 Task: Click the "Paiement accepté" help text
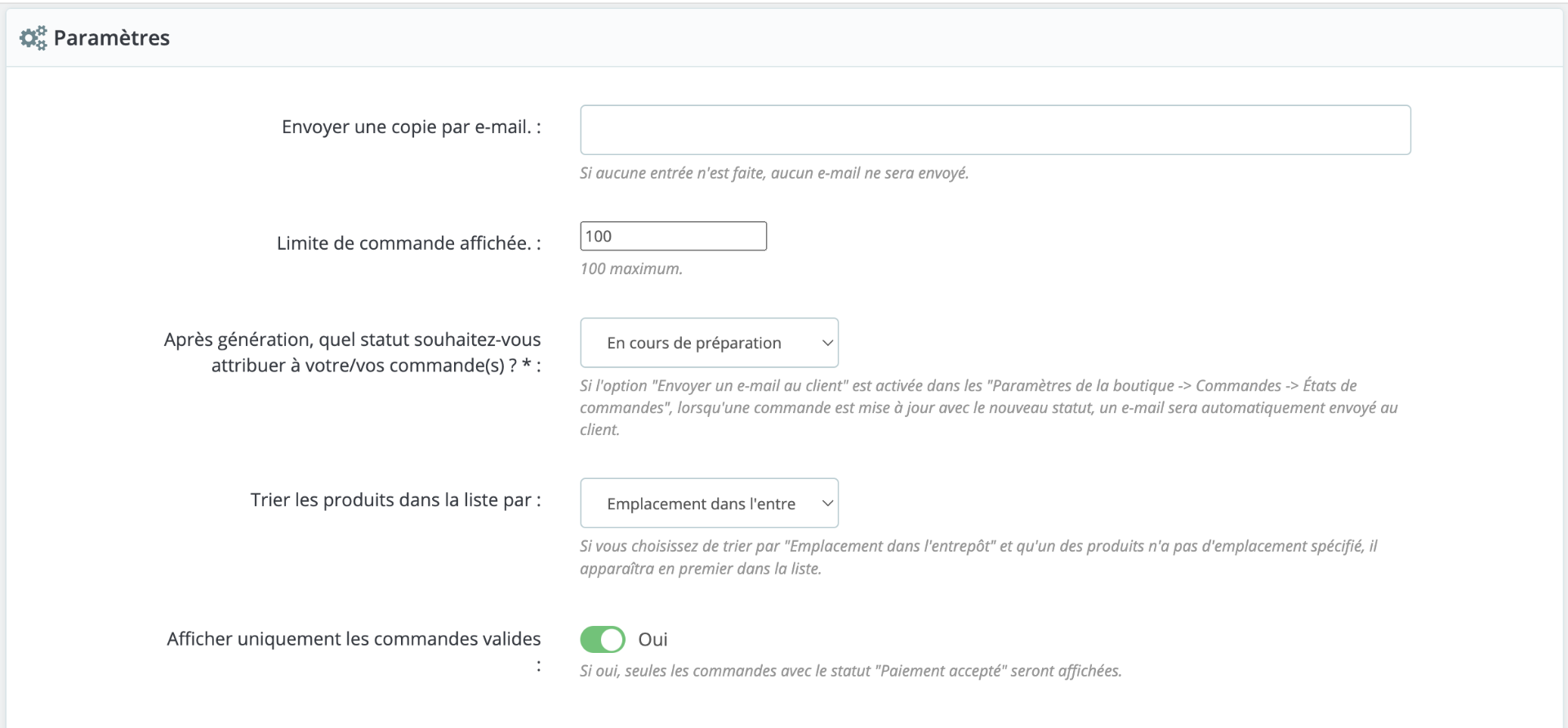pos(850,671)
